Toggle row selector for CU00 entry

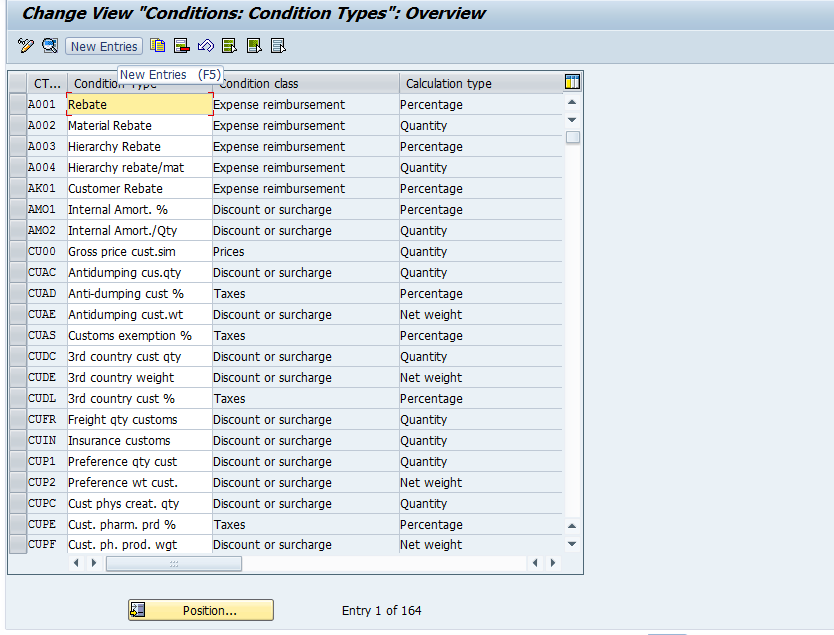[17, 251]
